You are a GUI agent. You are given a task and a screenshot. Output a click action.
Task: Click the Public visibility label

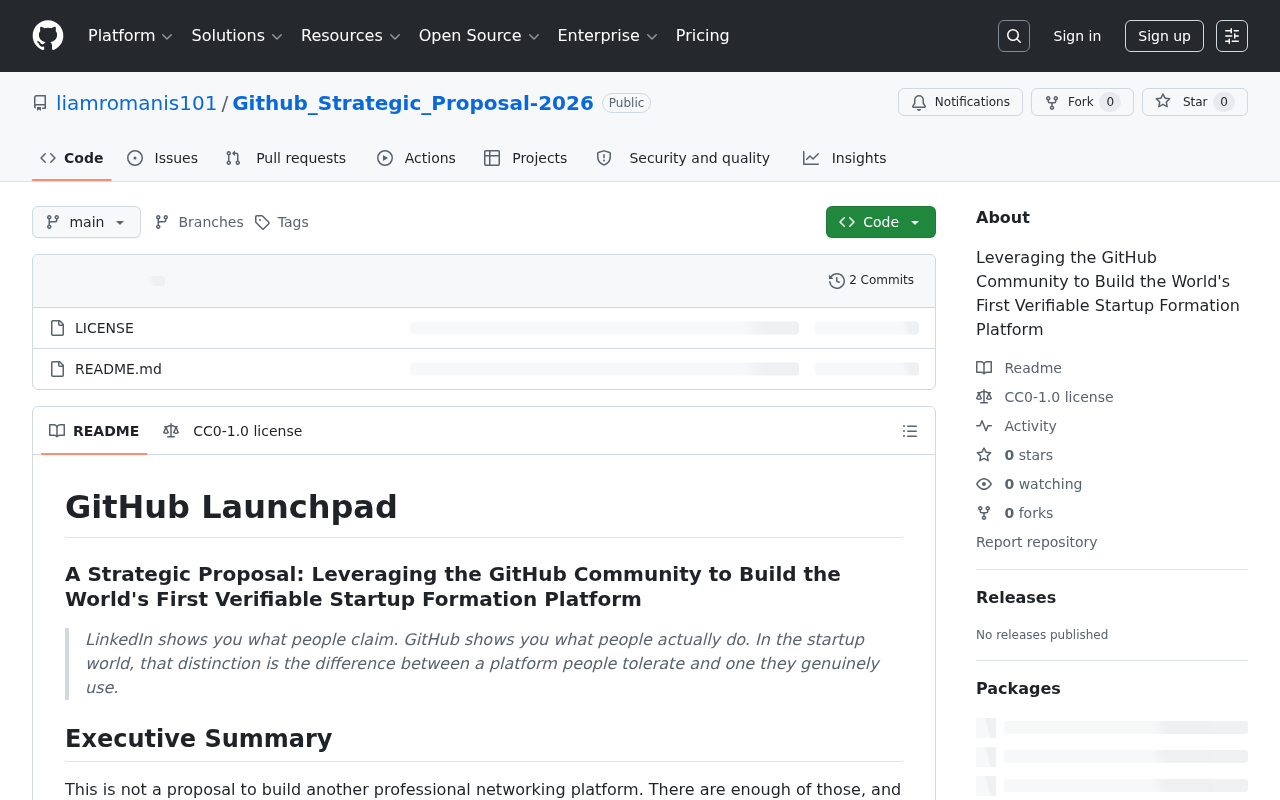[x=626, y=103]
